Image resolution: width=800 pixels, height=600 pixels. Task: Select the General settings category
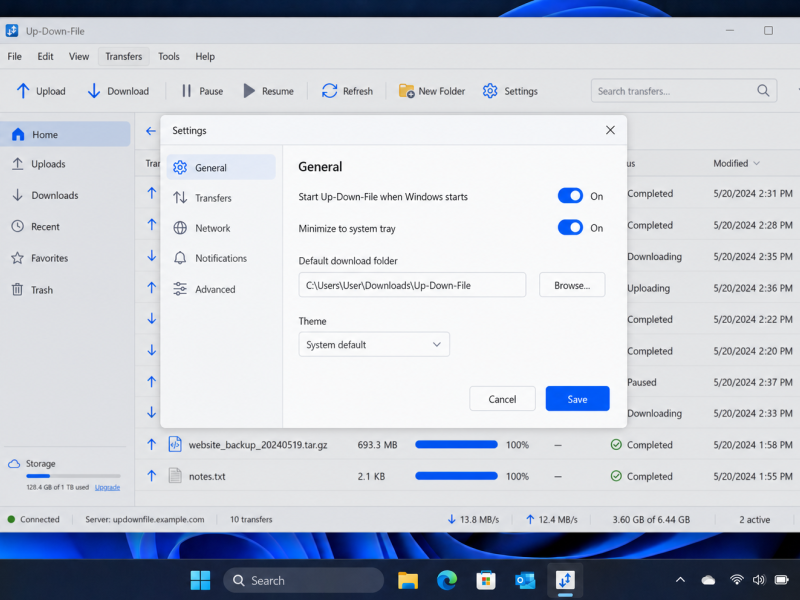tap(221, 167)
